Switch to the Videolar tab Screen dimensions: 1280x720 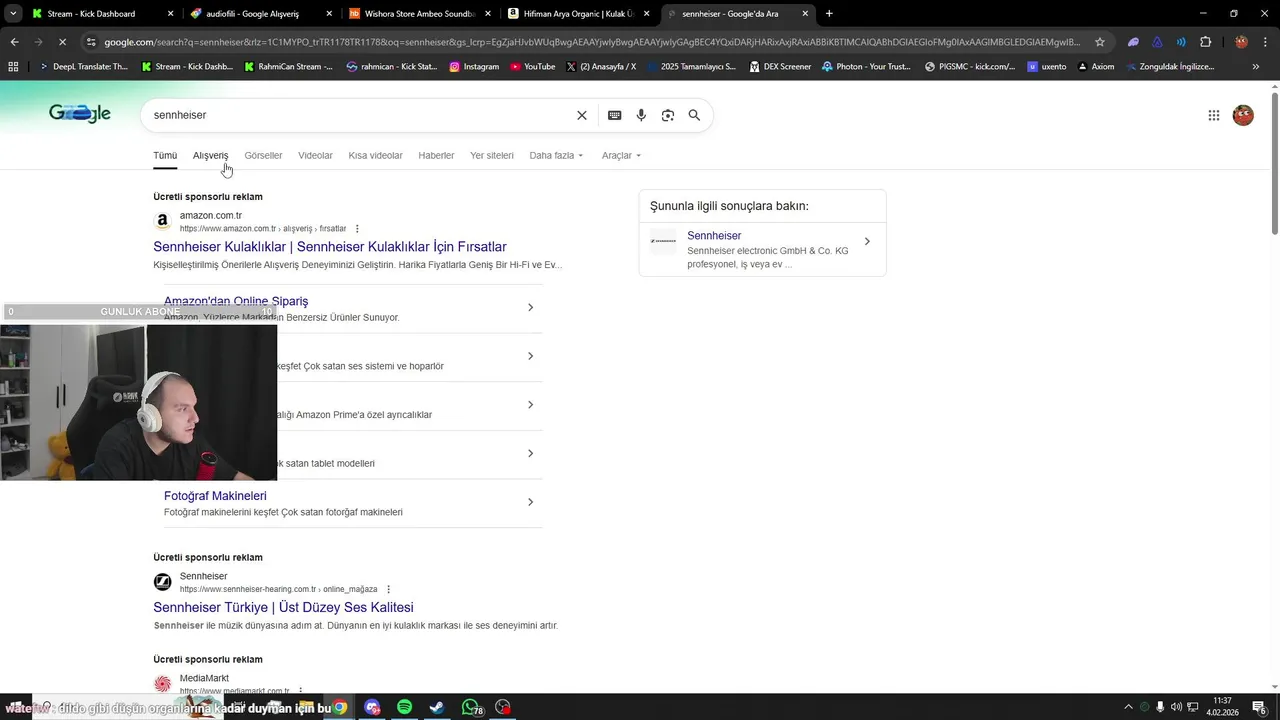pos(315,155)
